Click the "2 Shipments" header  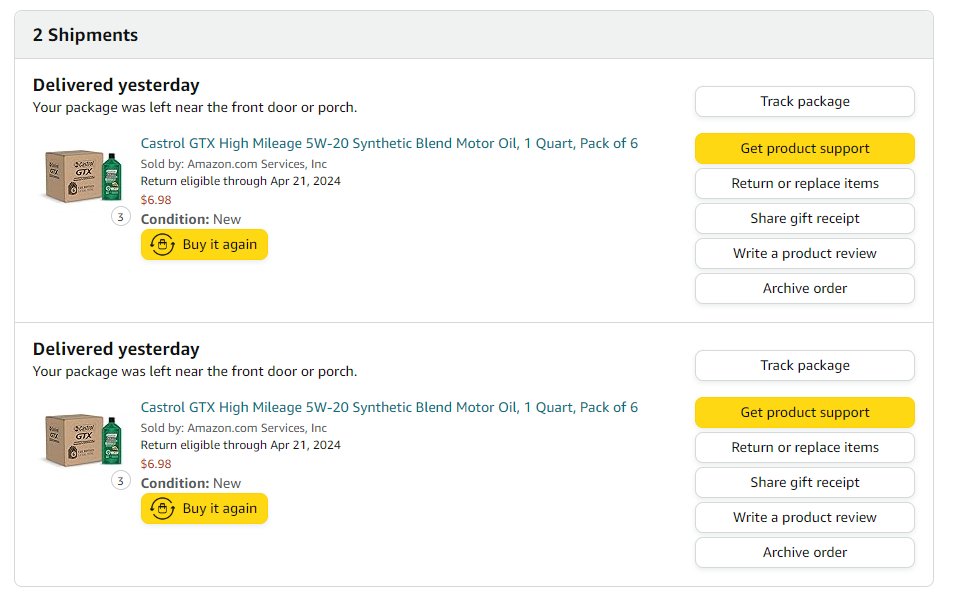tap(85, 35)
